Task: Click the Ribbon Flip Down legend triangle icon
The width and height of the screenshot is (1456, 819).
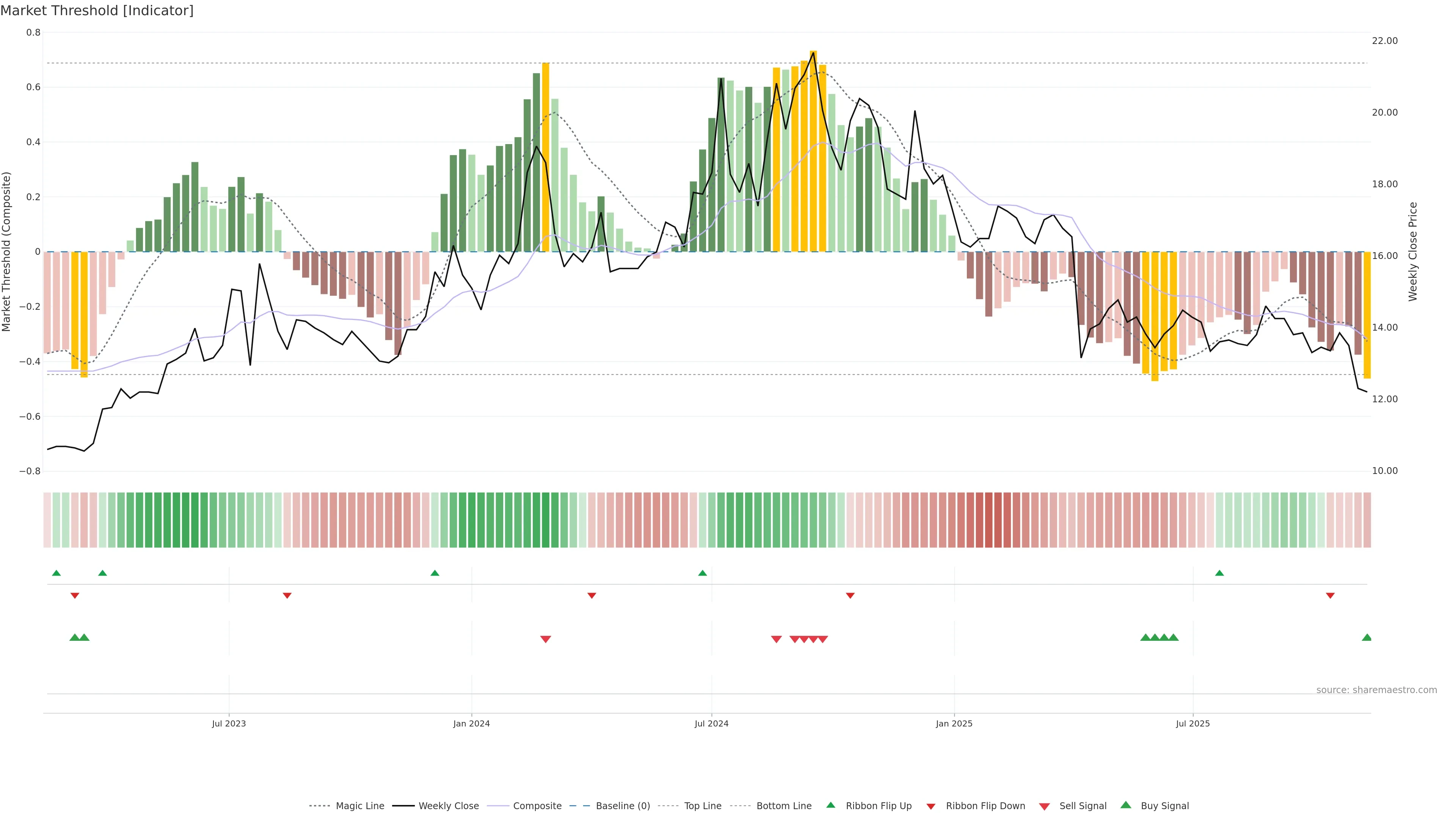Action: click(x=931, y=806)
